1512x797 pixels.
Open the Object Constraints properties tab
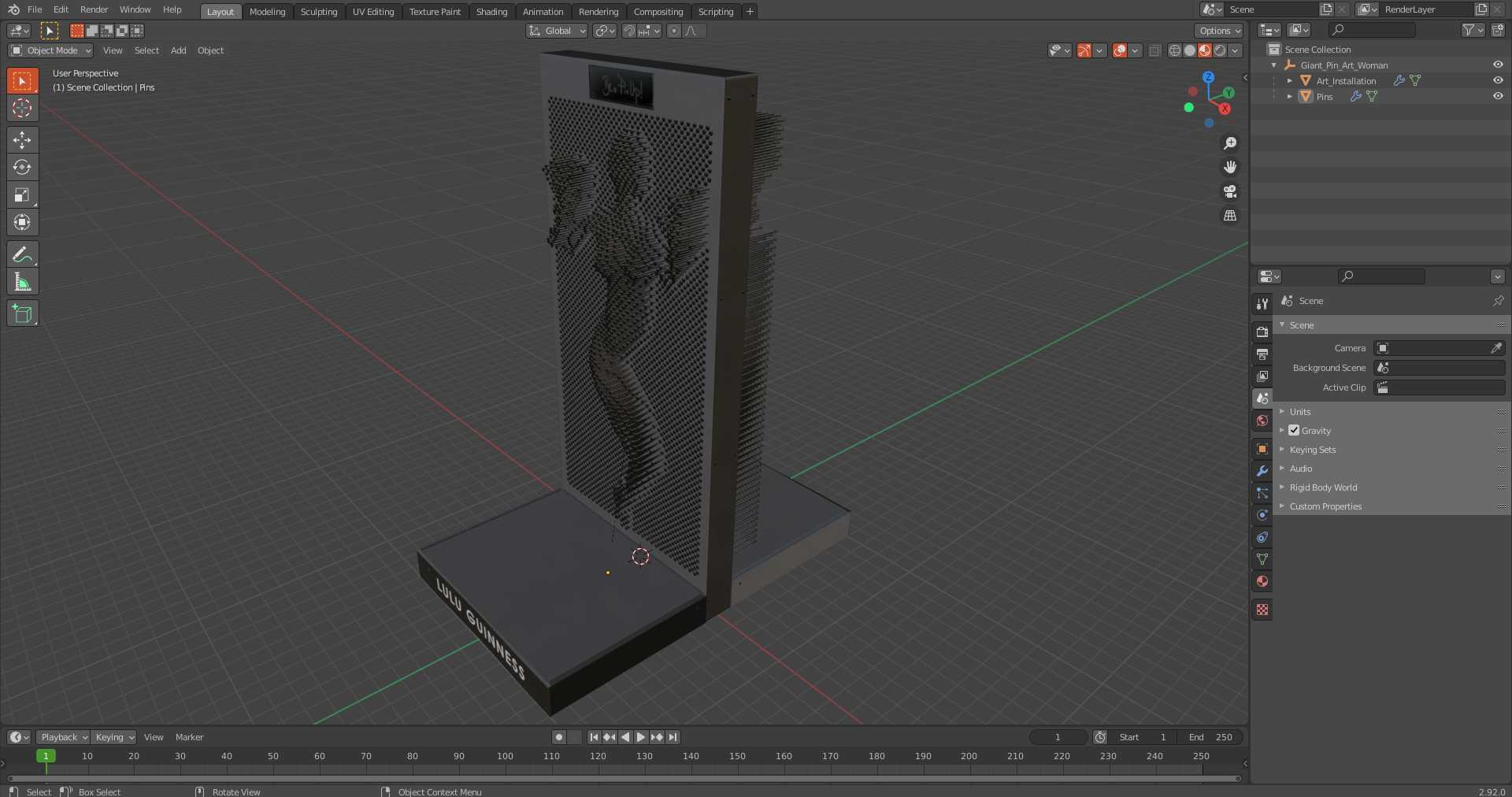tap(1262, 537)
